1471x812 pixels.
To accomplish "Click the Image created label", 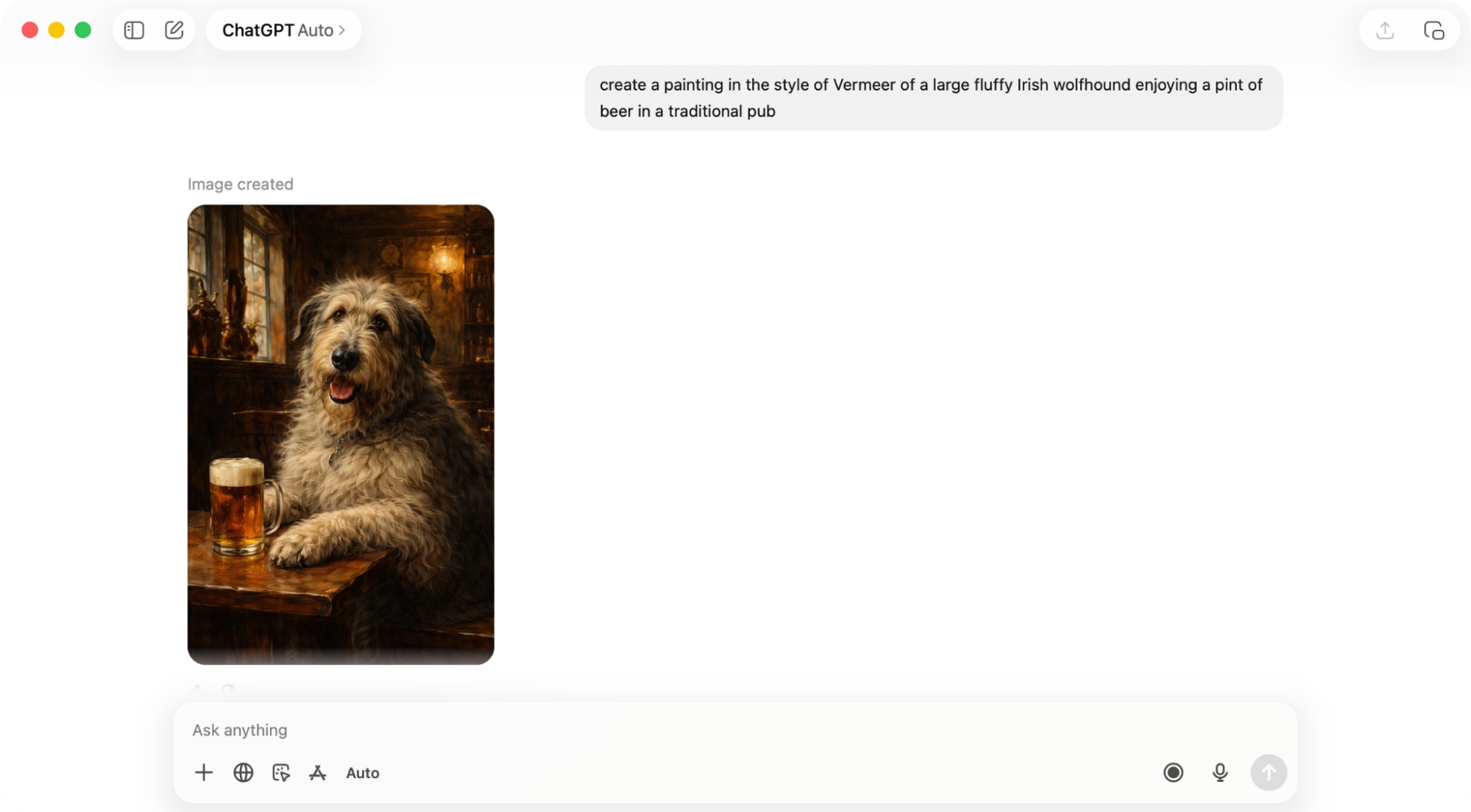I will click(241, 184).
